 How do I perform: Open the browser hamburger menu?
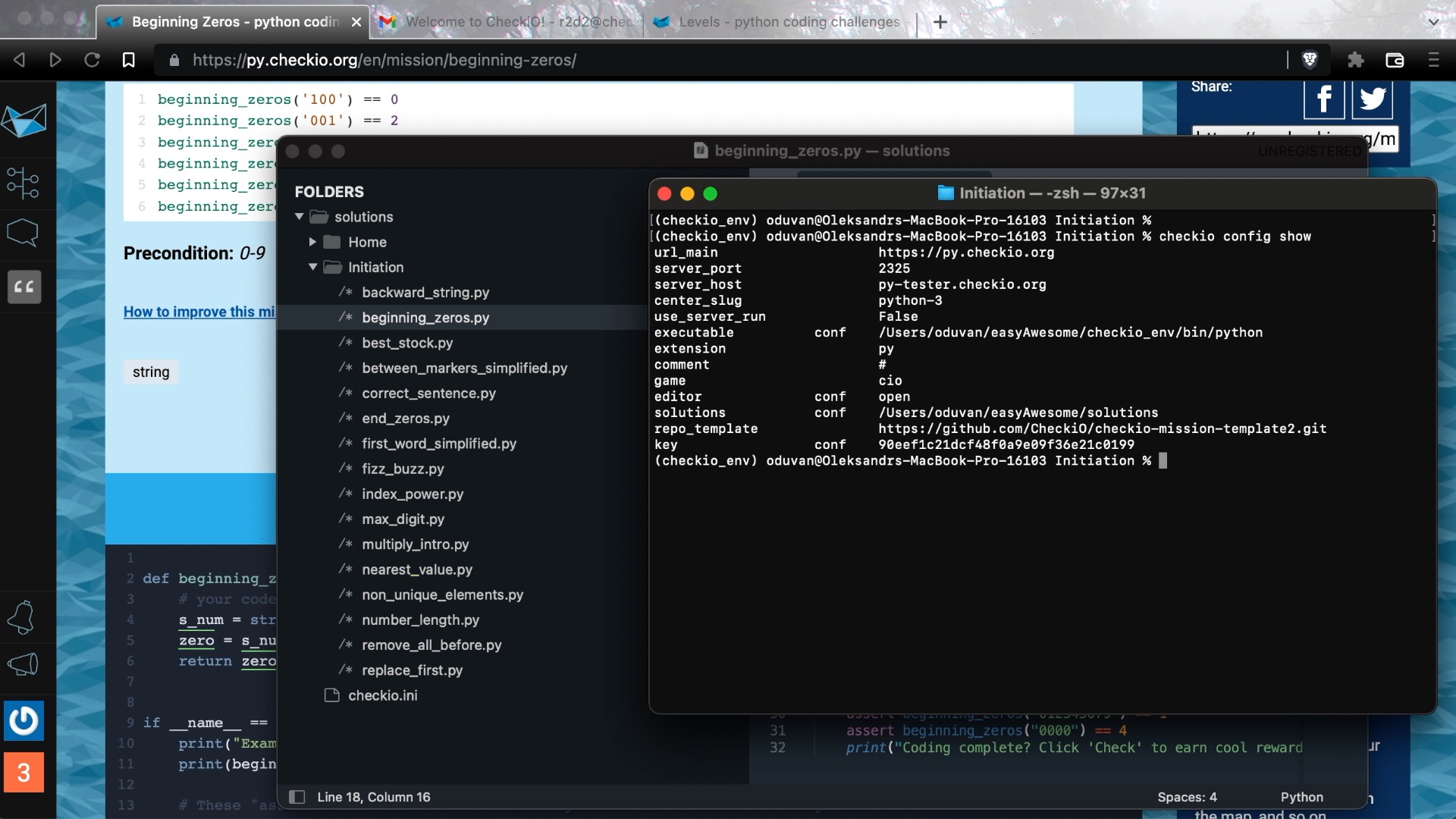[x=1433, y=60]
